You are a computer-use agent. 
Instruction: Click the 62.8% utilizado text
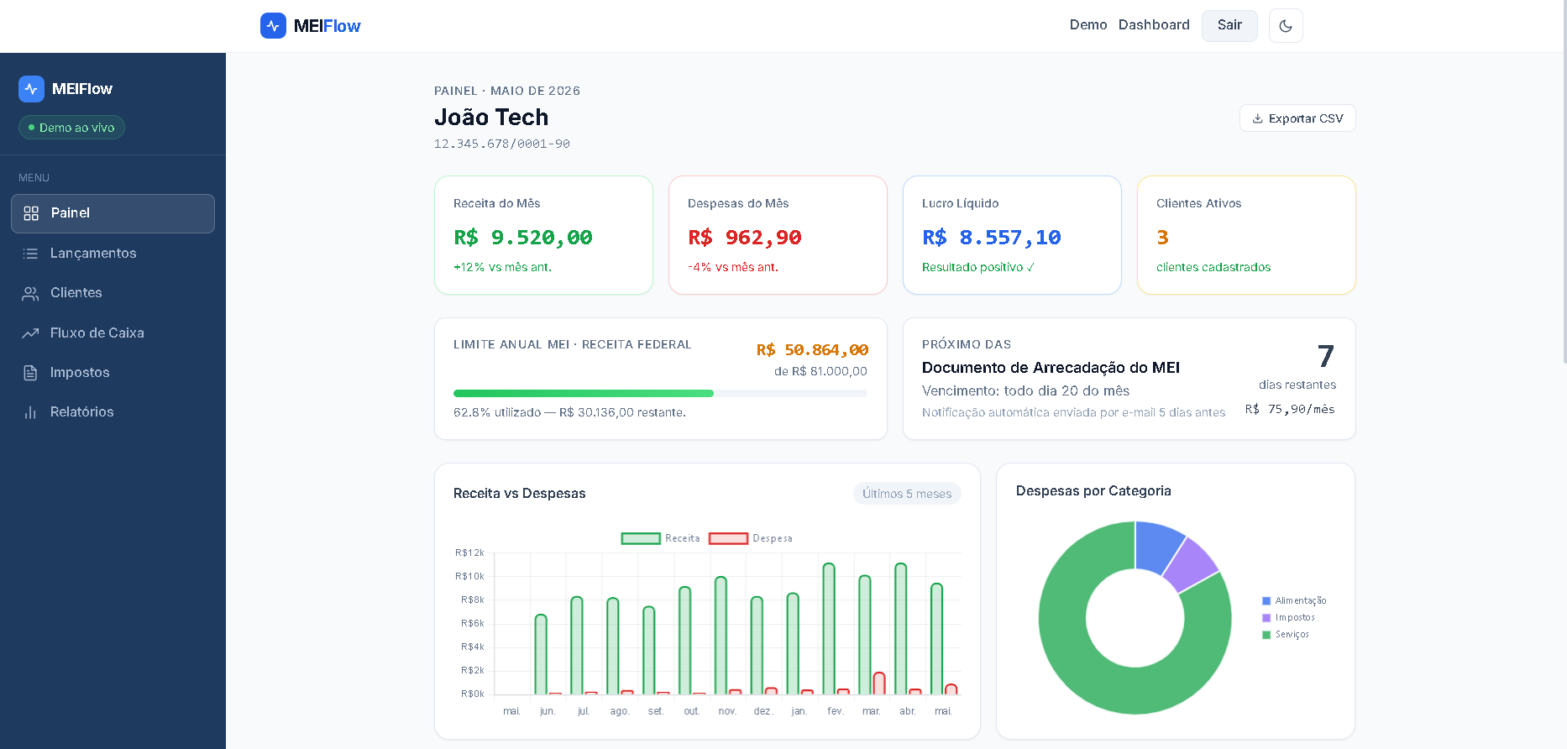tap(569, 412)
